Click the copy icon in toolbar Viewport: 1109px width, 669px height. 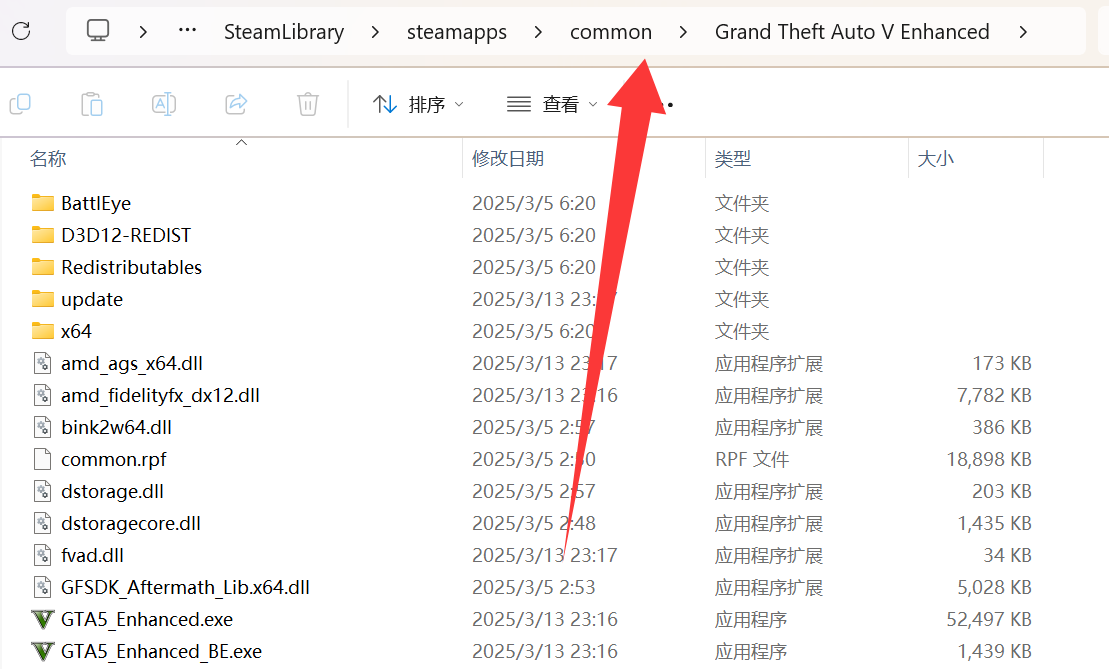coord(19,103)
